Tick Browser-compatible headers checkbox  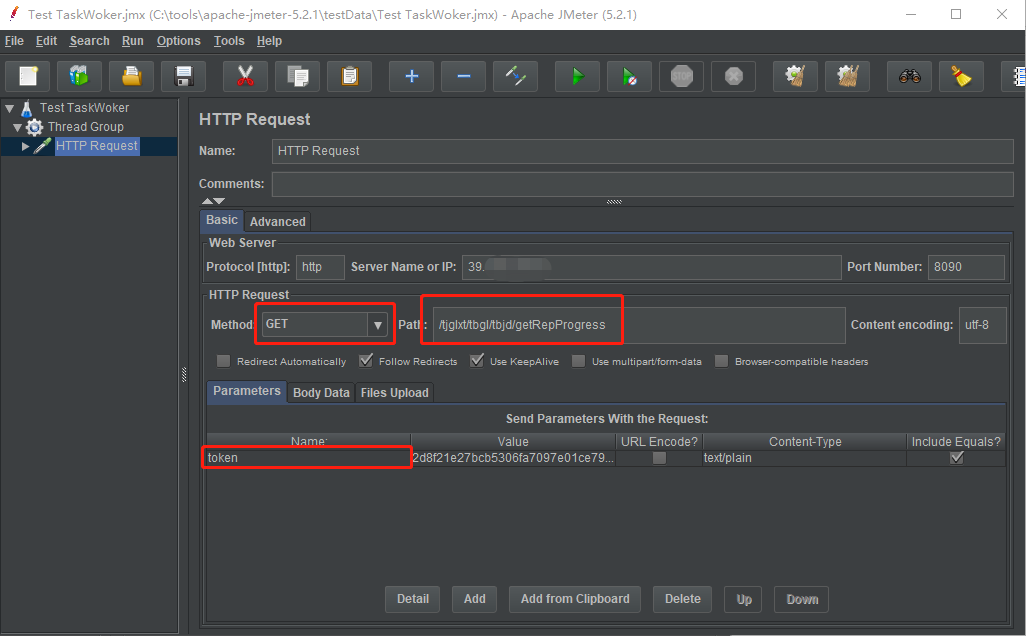721,361
